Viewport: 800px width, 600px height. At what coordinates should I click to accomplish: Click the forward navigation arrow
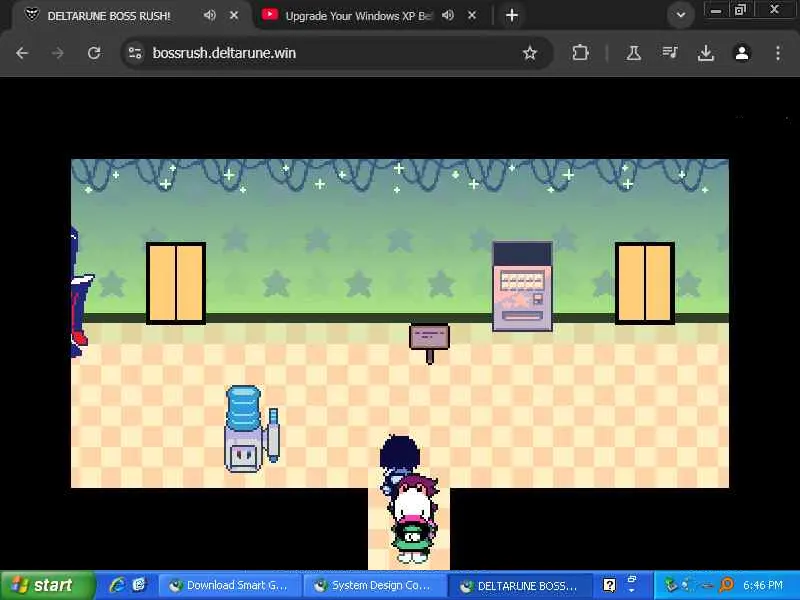[x=58, y=53]
